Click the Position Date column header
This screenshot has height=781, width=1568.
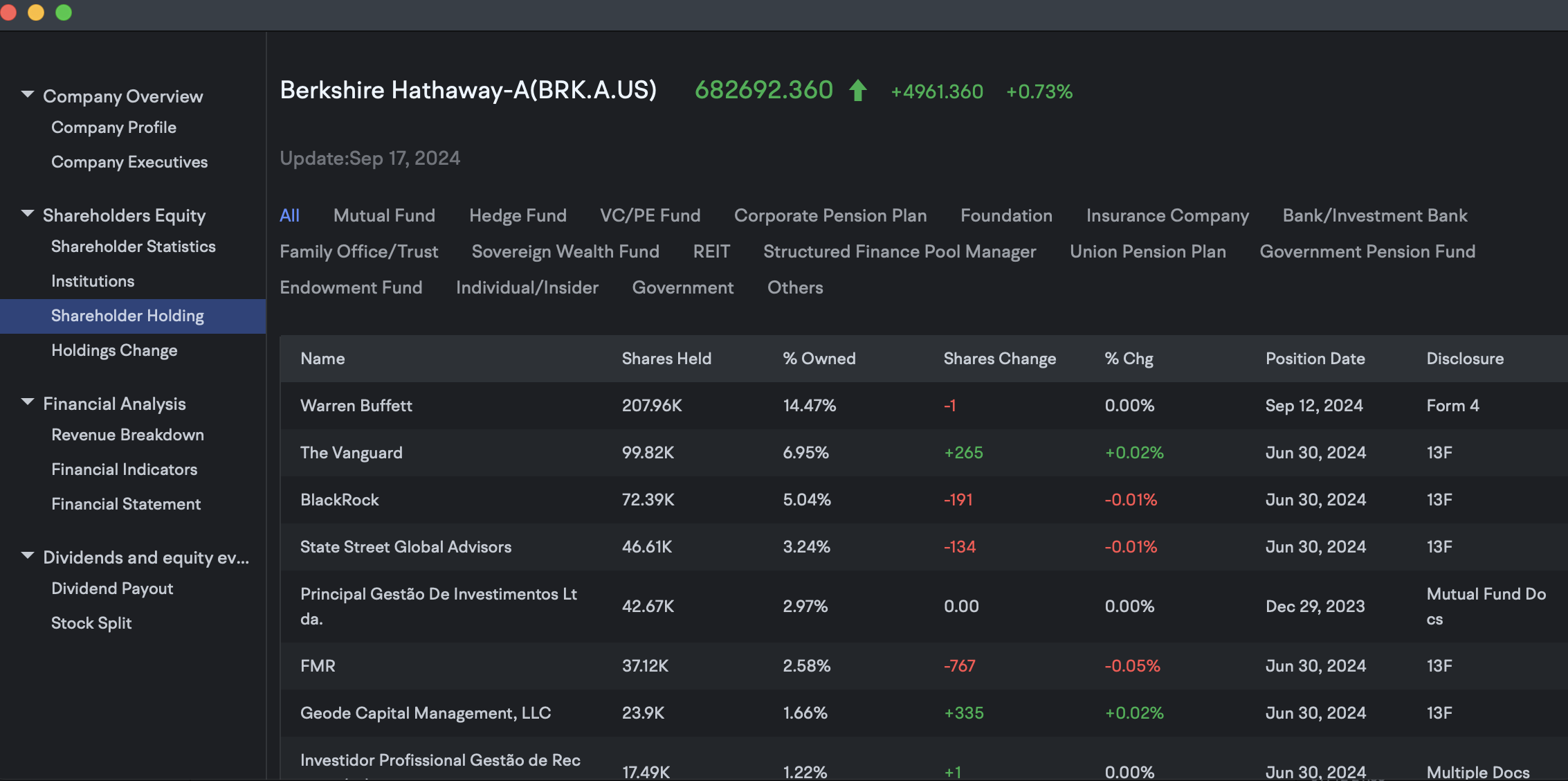[1315, 359]
